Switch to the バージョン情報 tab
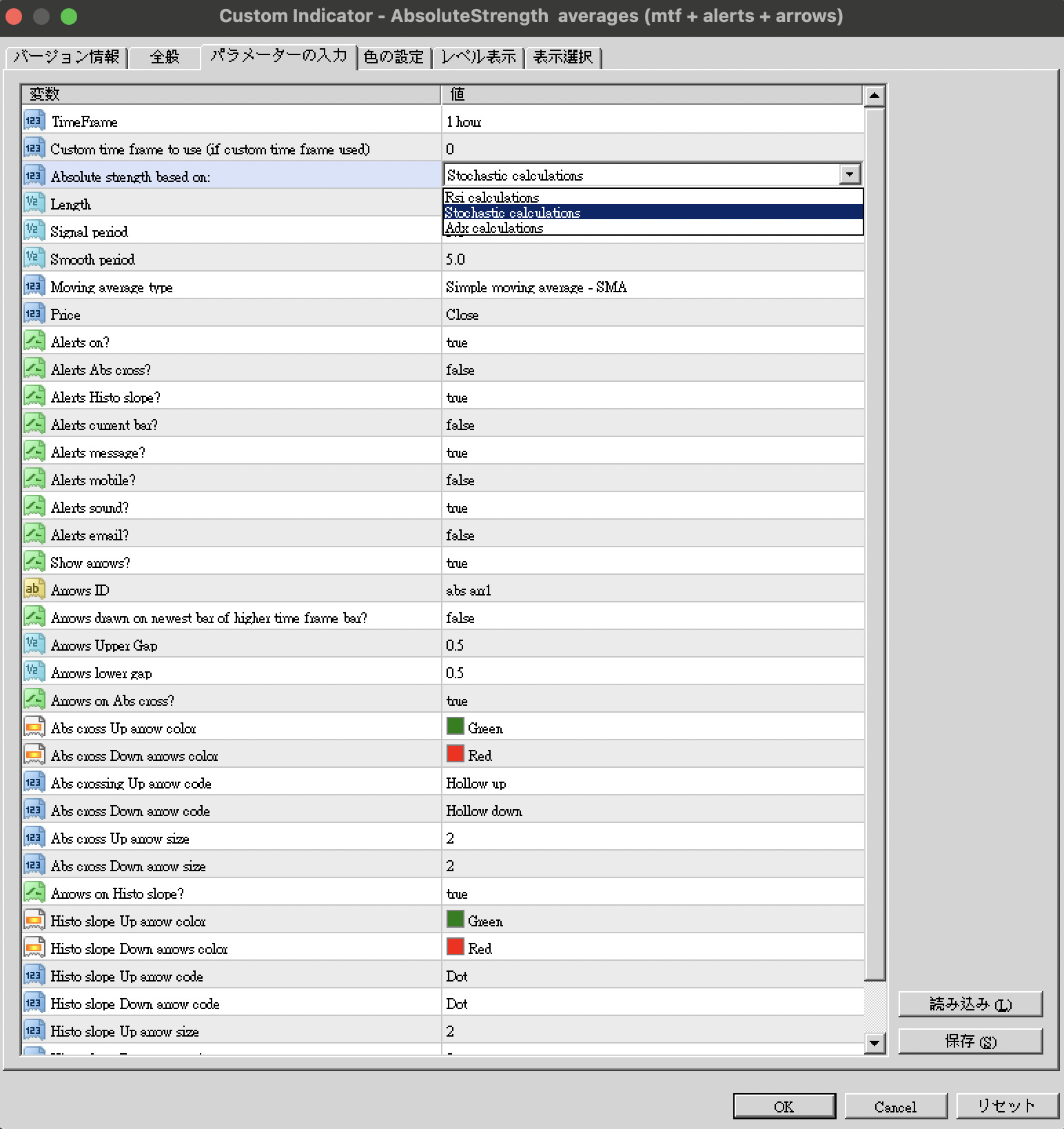 (67, 57)
